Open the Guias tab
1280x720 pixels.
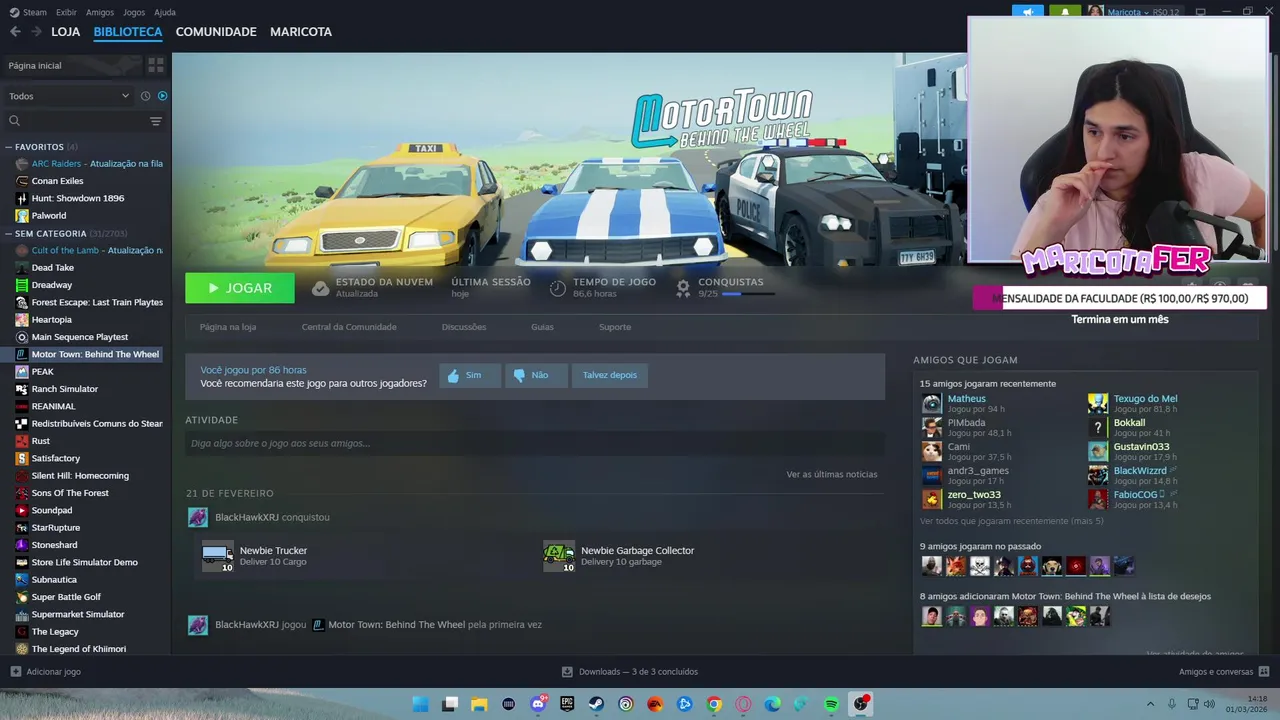tap(542, 327)
